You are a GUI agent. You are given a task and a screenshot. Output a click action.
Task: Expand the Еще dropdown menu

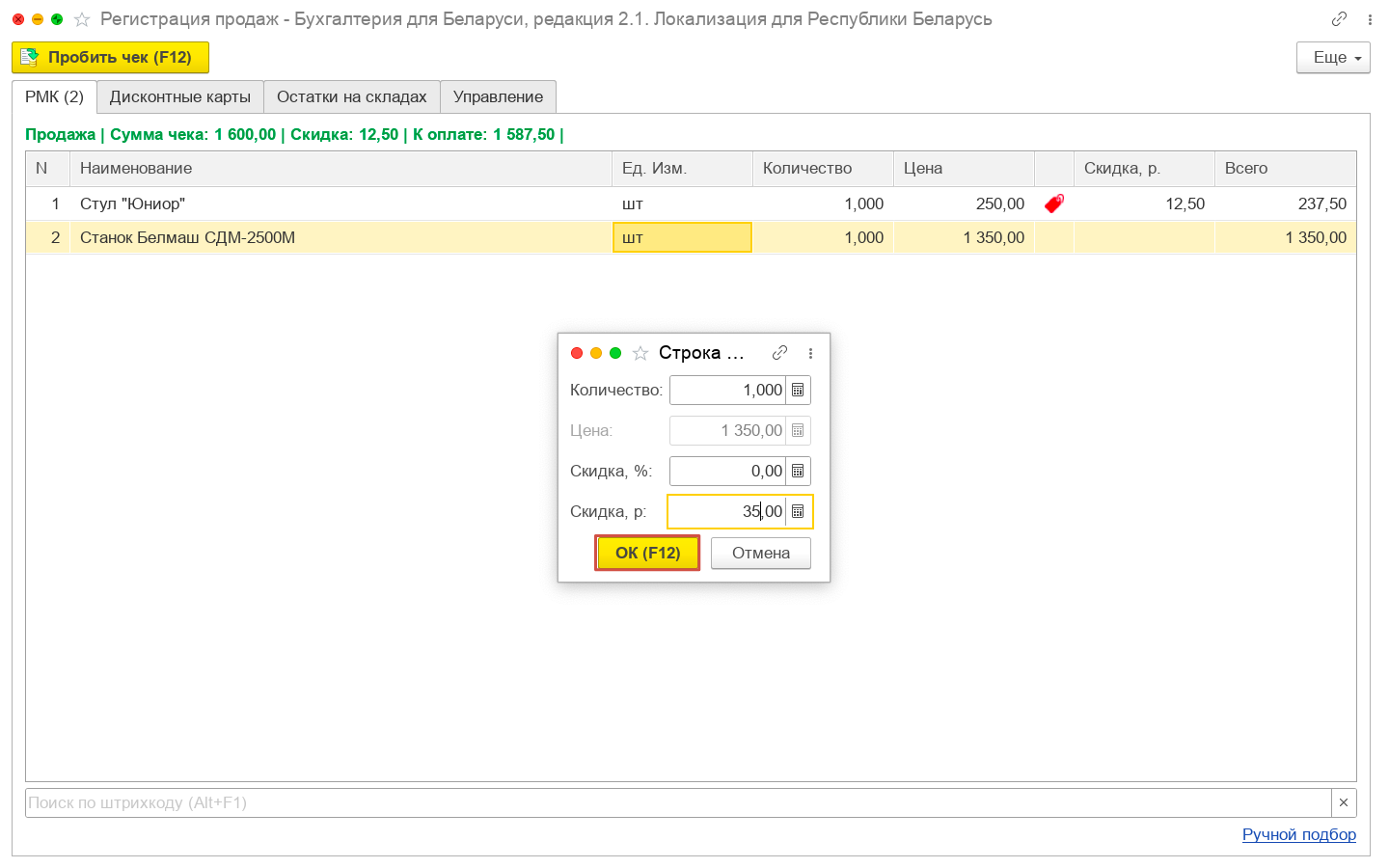click(1333, 58)
